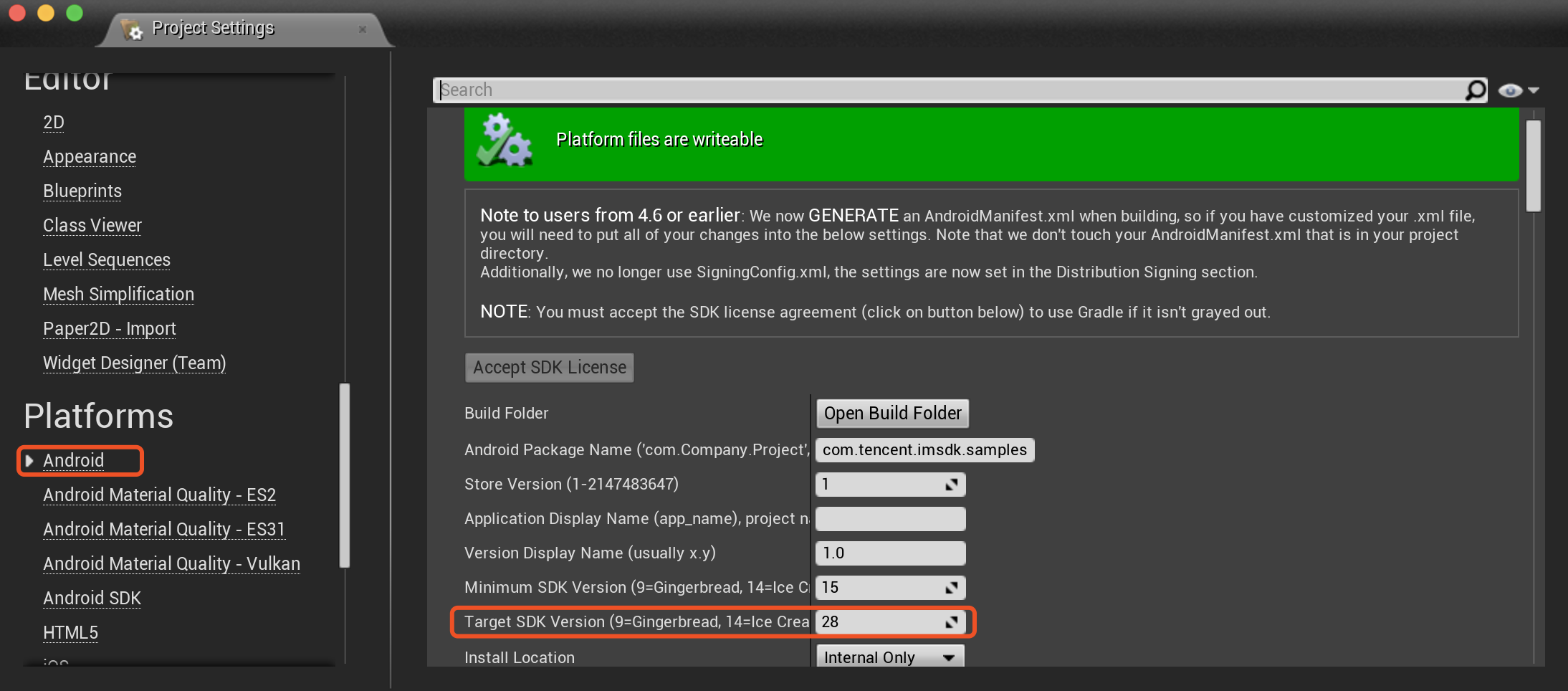
Task: Click the settings panel vertical scrollbar
Action: (x=1534, y=166)
